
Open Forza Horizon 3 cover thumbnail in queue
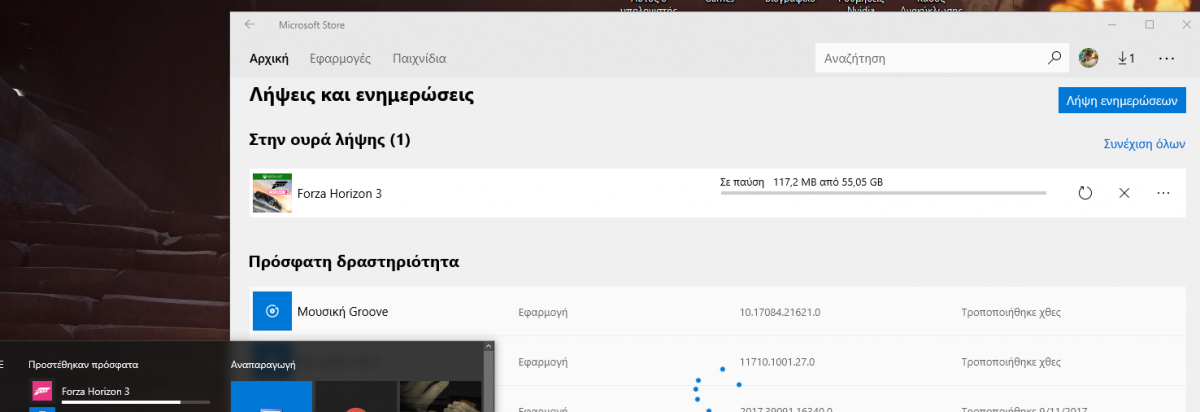coord(272,193)
